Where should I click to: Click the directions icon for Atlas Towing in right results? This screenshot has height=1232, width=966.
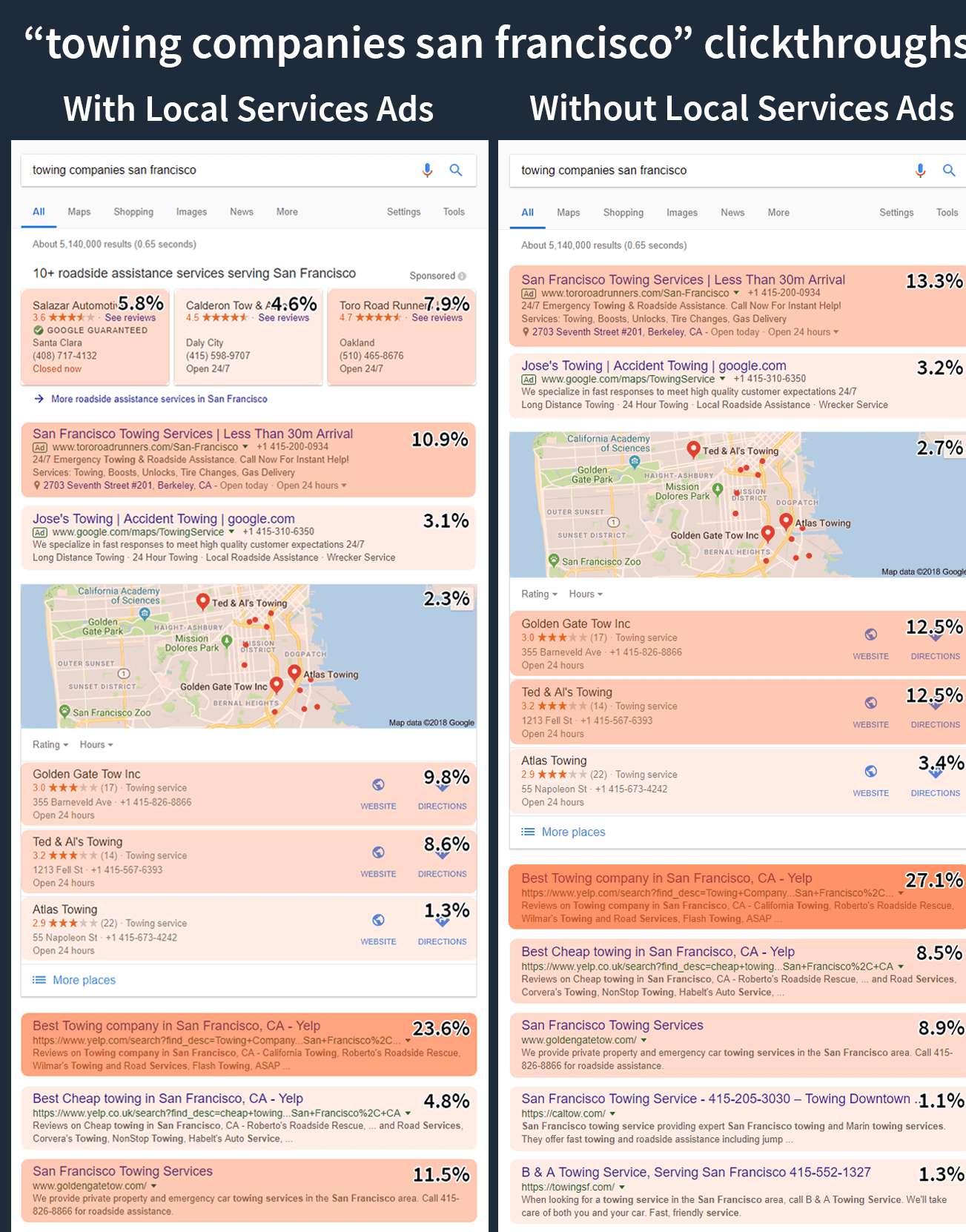point(935,773)
